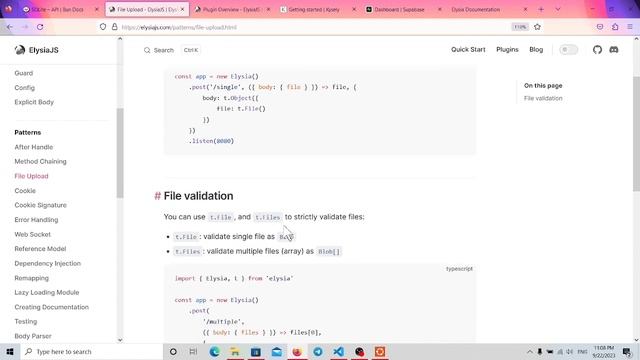Open notification center icon
640x360 pixels.
point(627,351)
